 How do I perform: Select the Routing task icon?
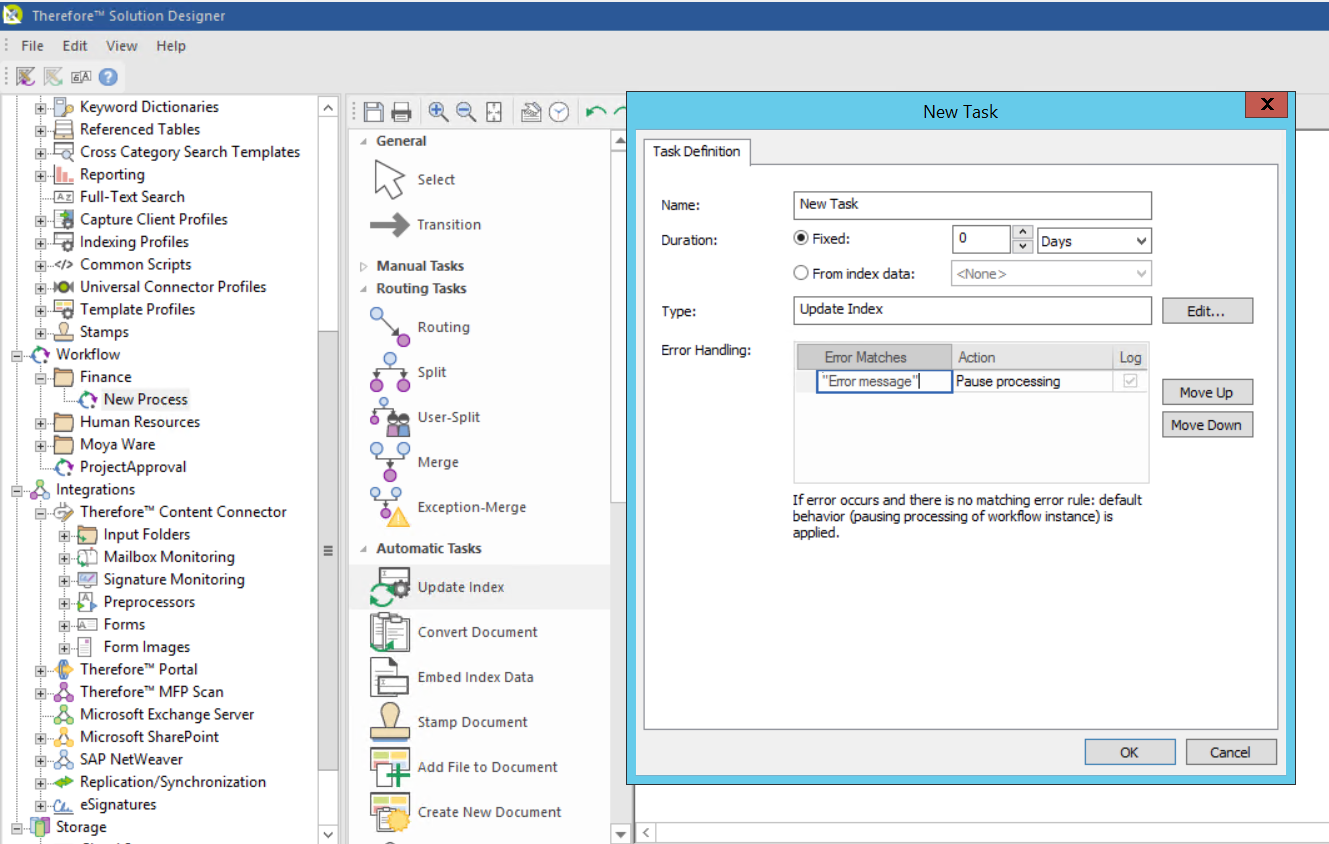390,327
